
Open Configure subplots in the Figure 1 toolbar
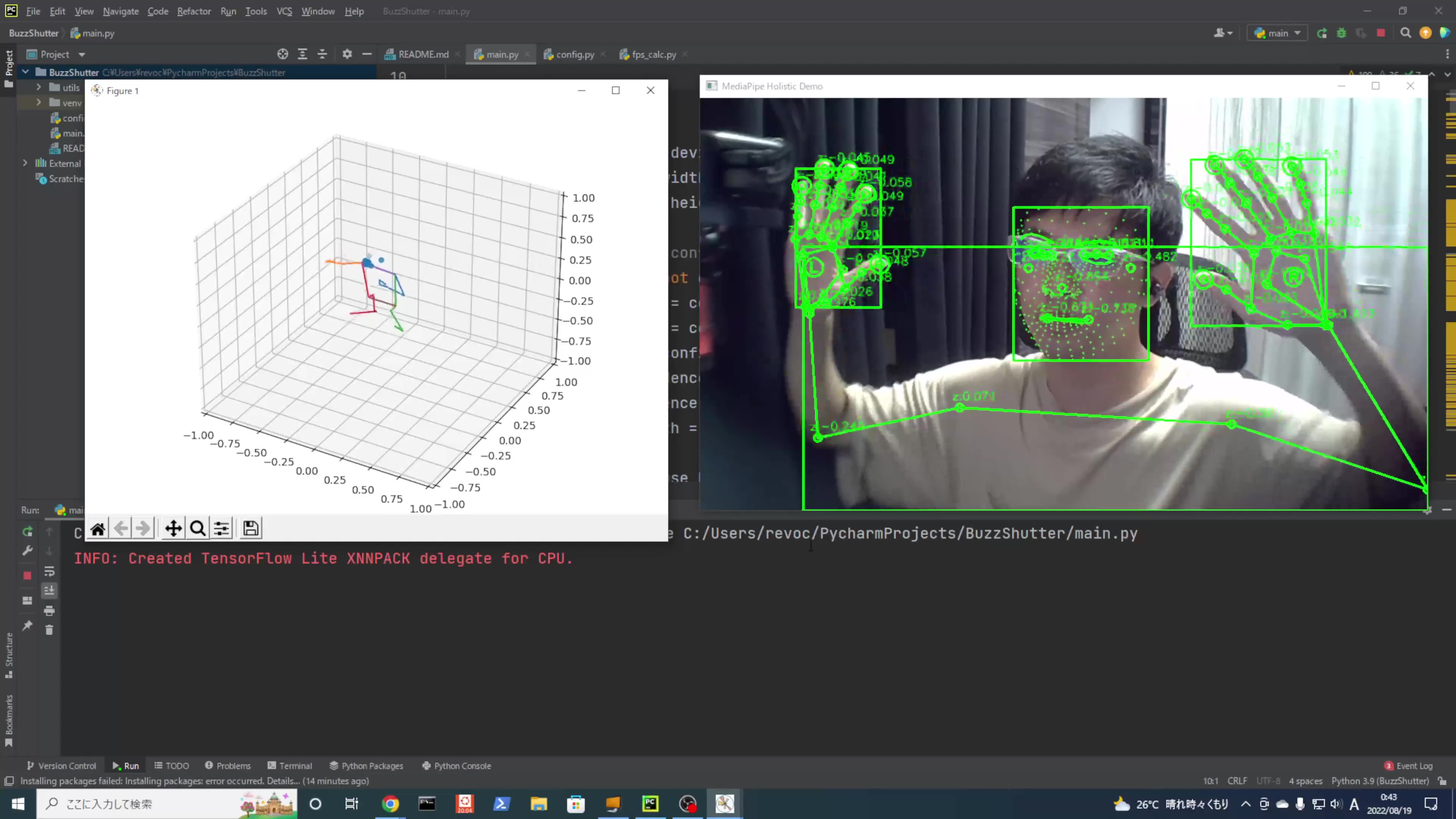tap(221, 529)
